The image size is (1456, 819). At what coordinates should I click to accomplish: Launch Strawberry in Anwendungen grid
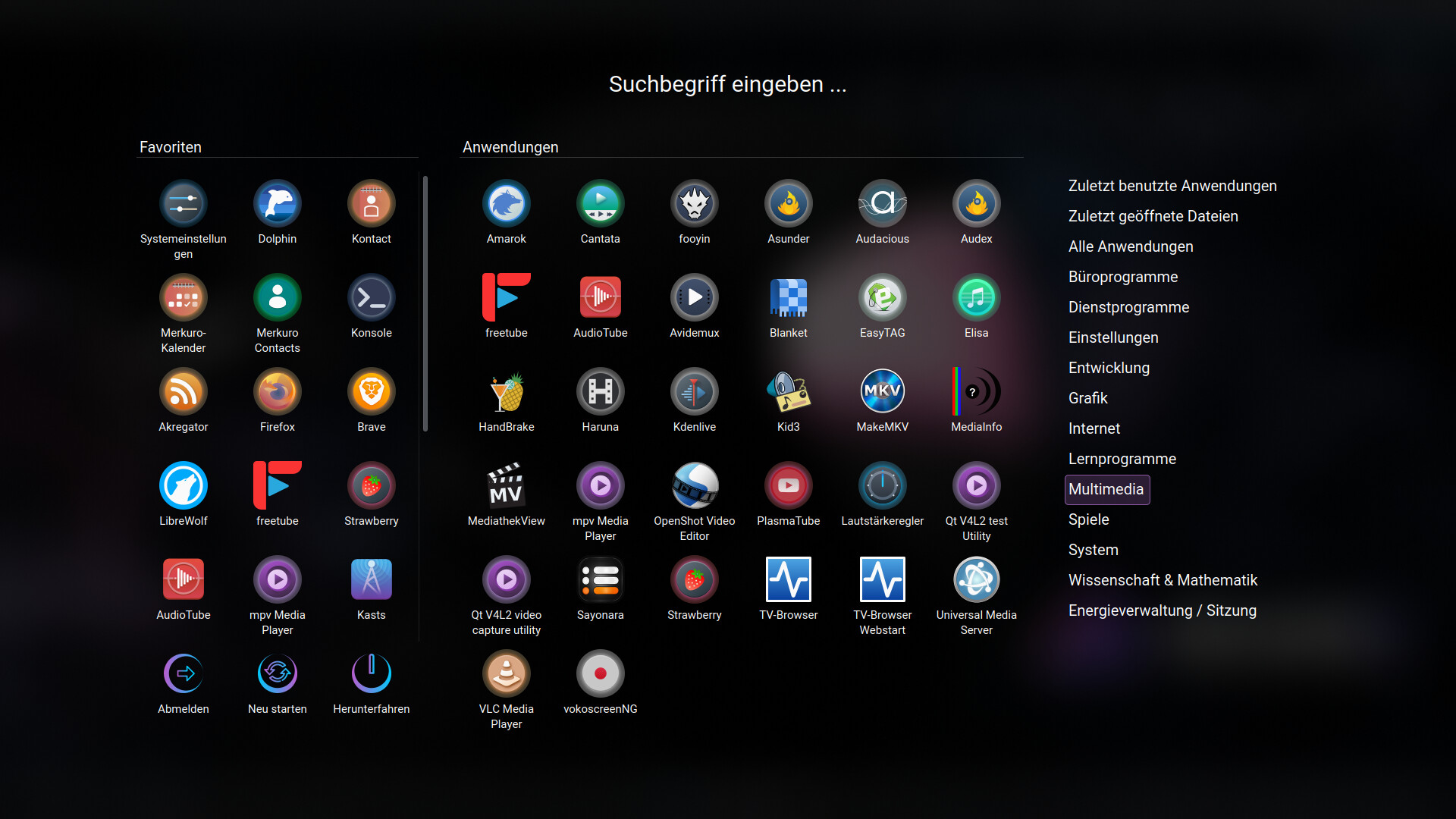(695, 589)
